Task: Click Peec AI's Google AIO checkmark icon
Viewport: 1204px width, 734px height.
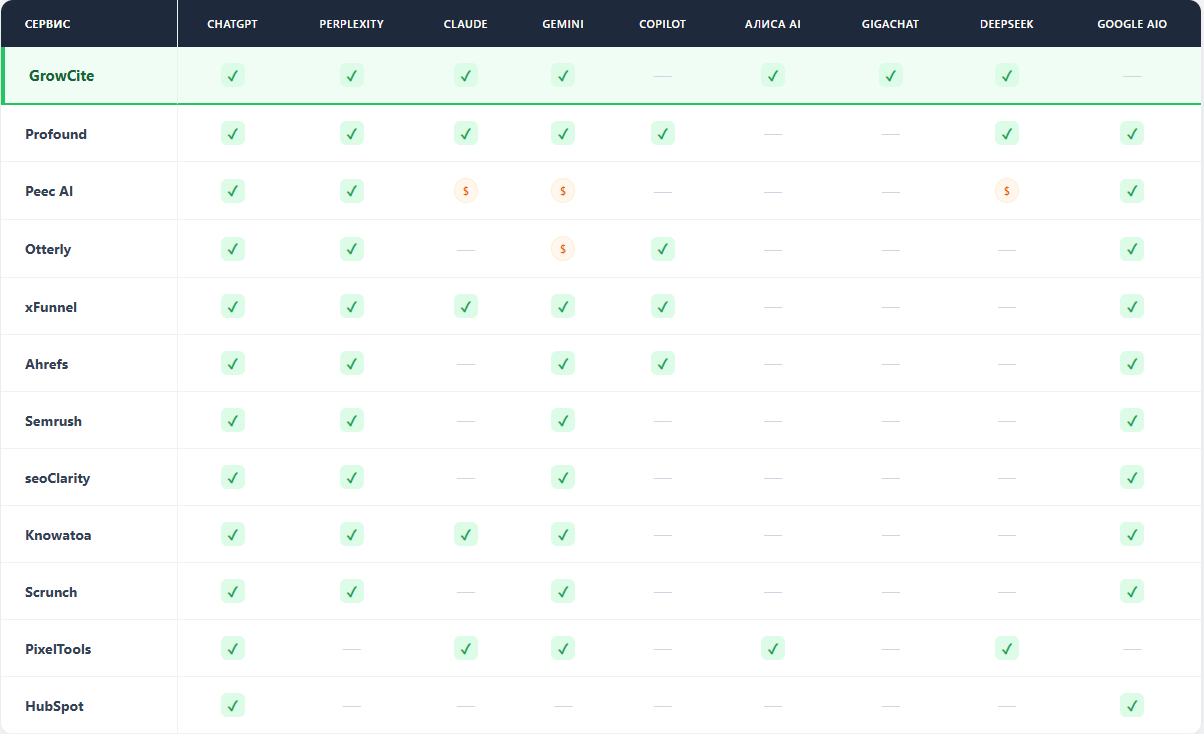Action: click(x=1132, y=190)
